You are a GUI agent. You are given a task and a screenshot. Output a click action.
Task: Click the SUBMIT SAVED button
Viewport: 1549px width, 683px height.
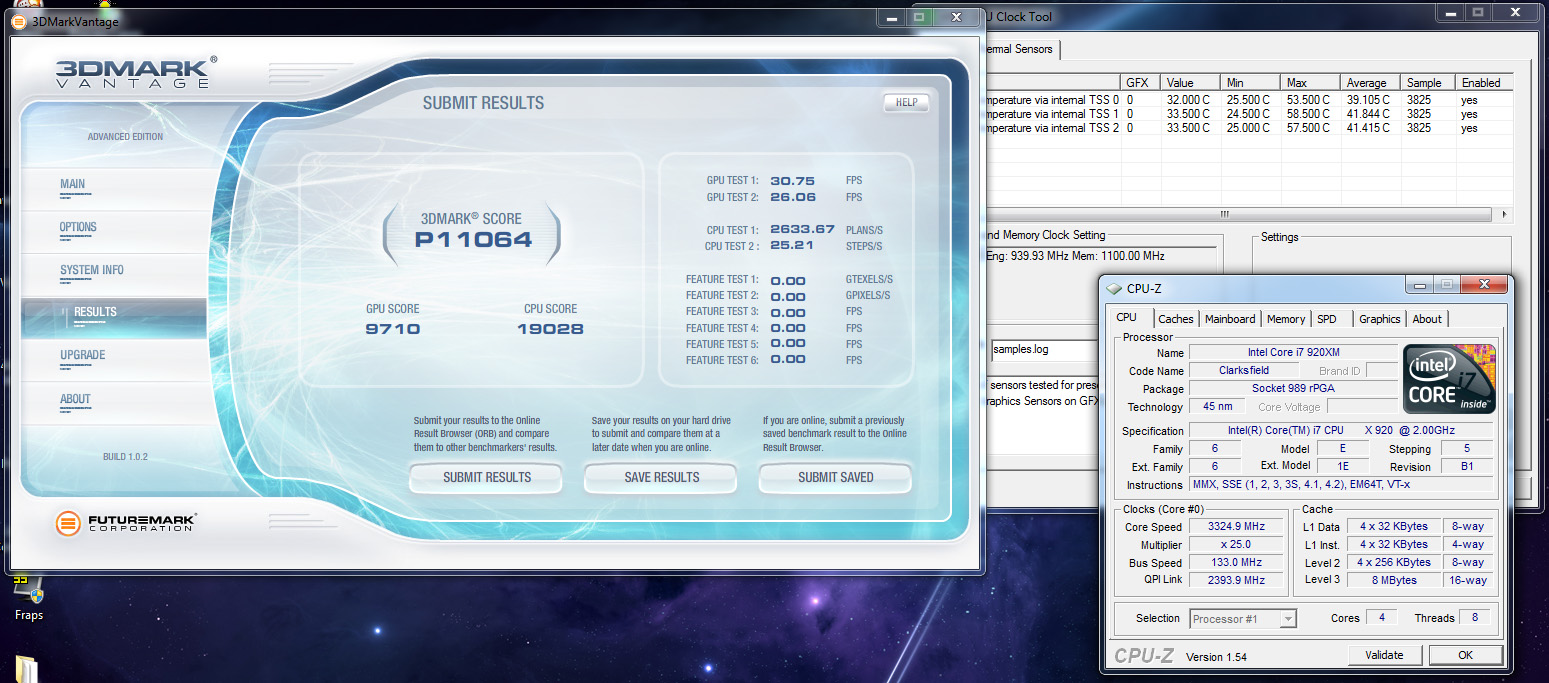[836, 478]
